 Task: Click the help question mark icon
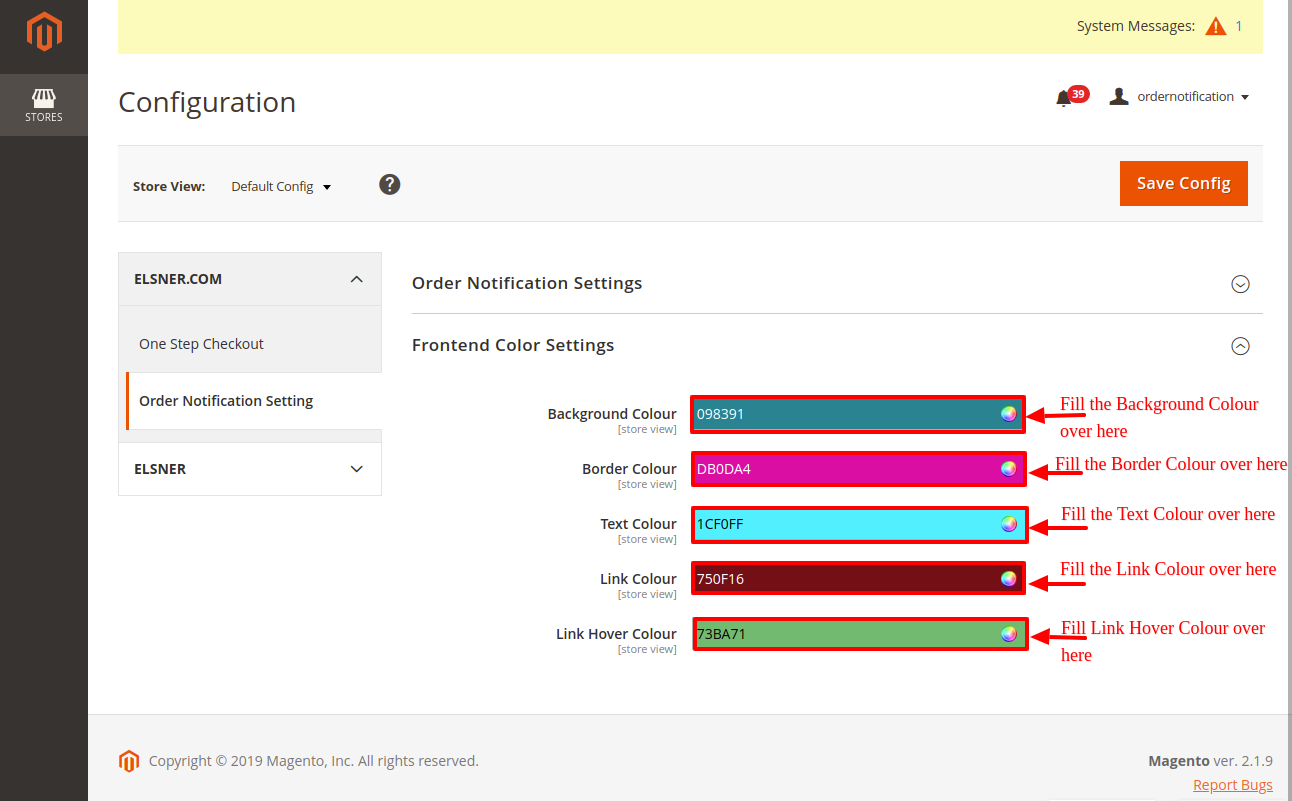390,184
